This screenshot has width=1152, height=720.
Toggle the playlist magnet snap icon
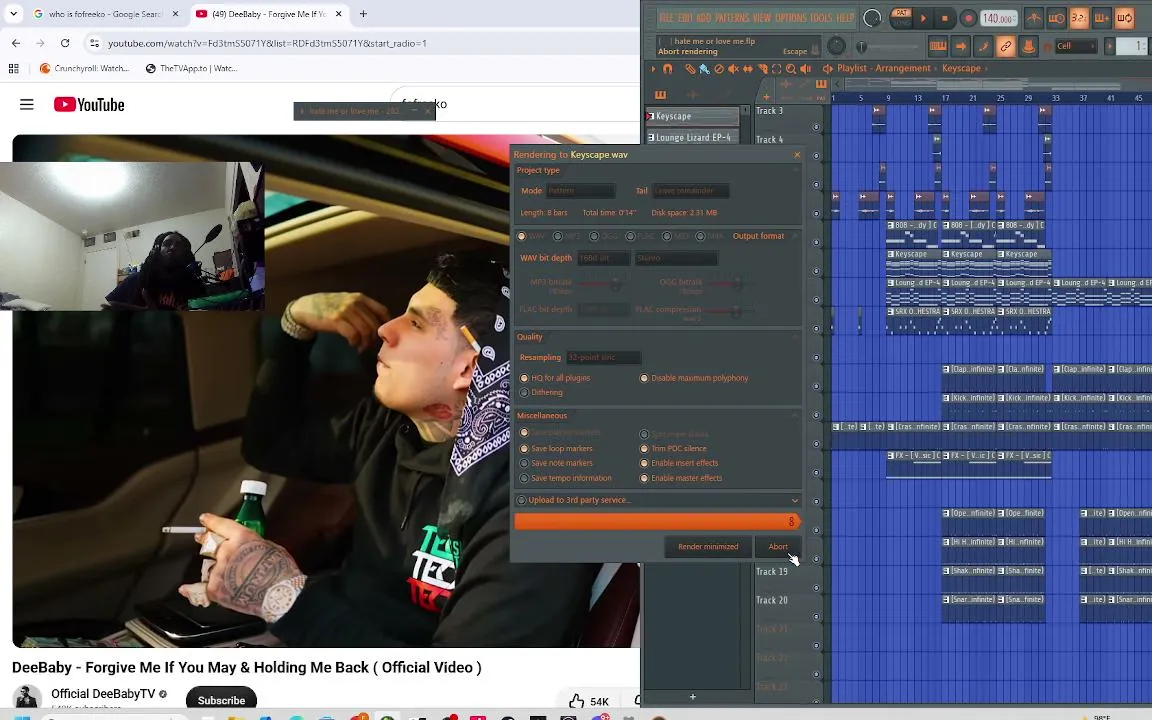668,69
